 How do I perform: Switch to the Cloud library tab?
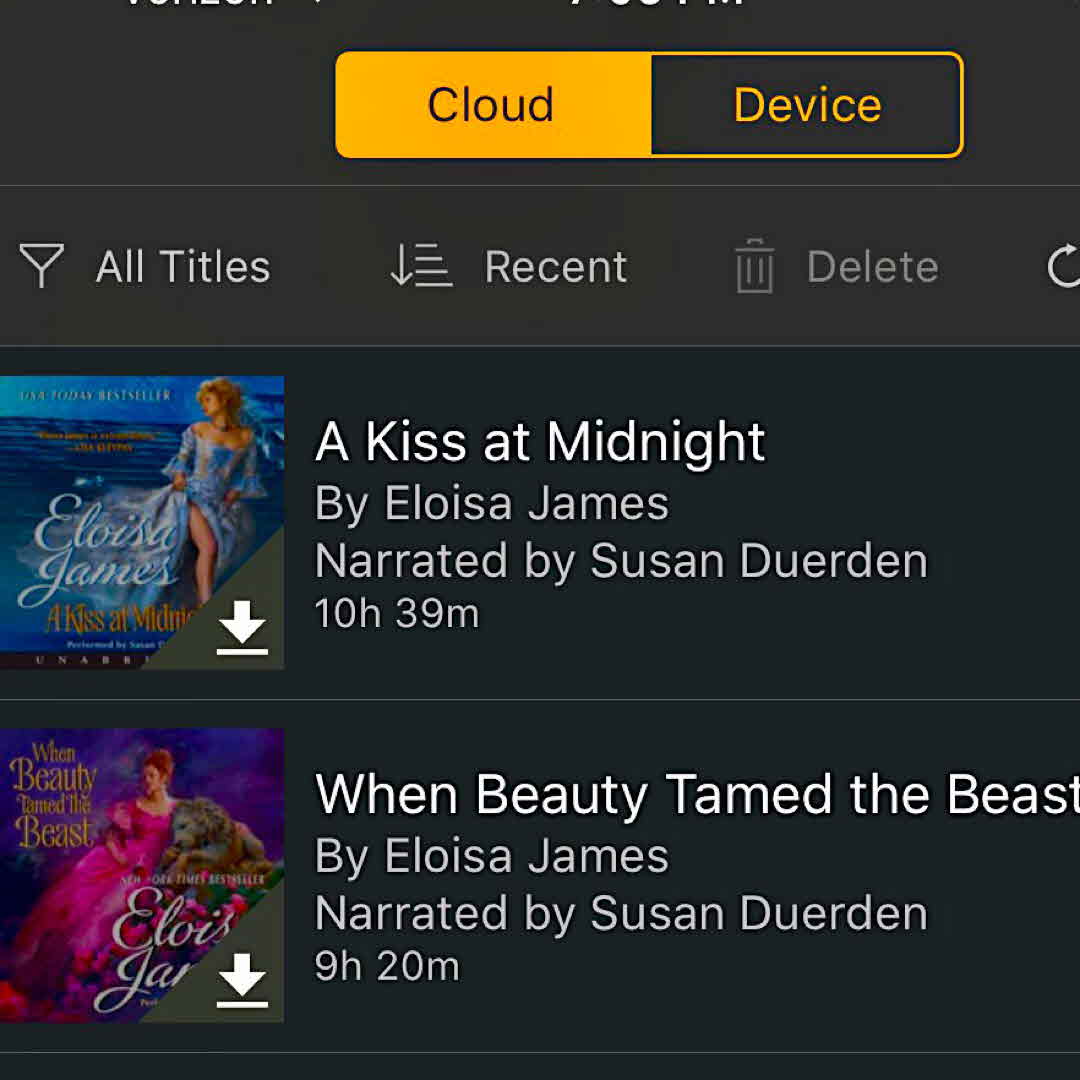[492, 105]
